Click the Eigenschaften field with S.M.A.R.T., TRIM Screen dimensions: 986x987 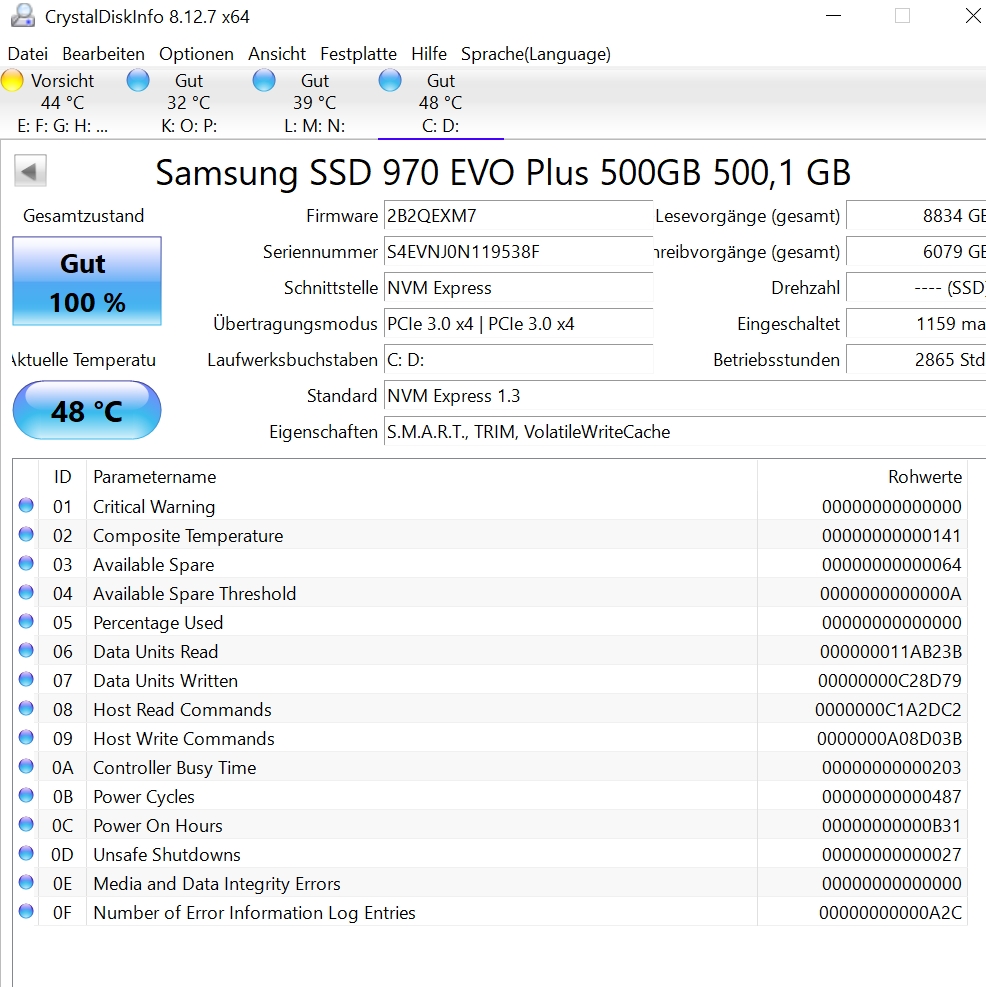click(685, 432)
